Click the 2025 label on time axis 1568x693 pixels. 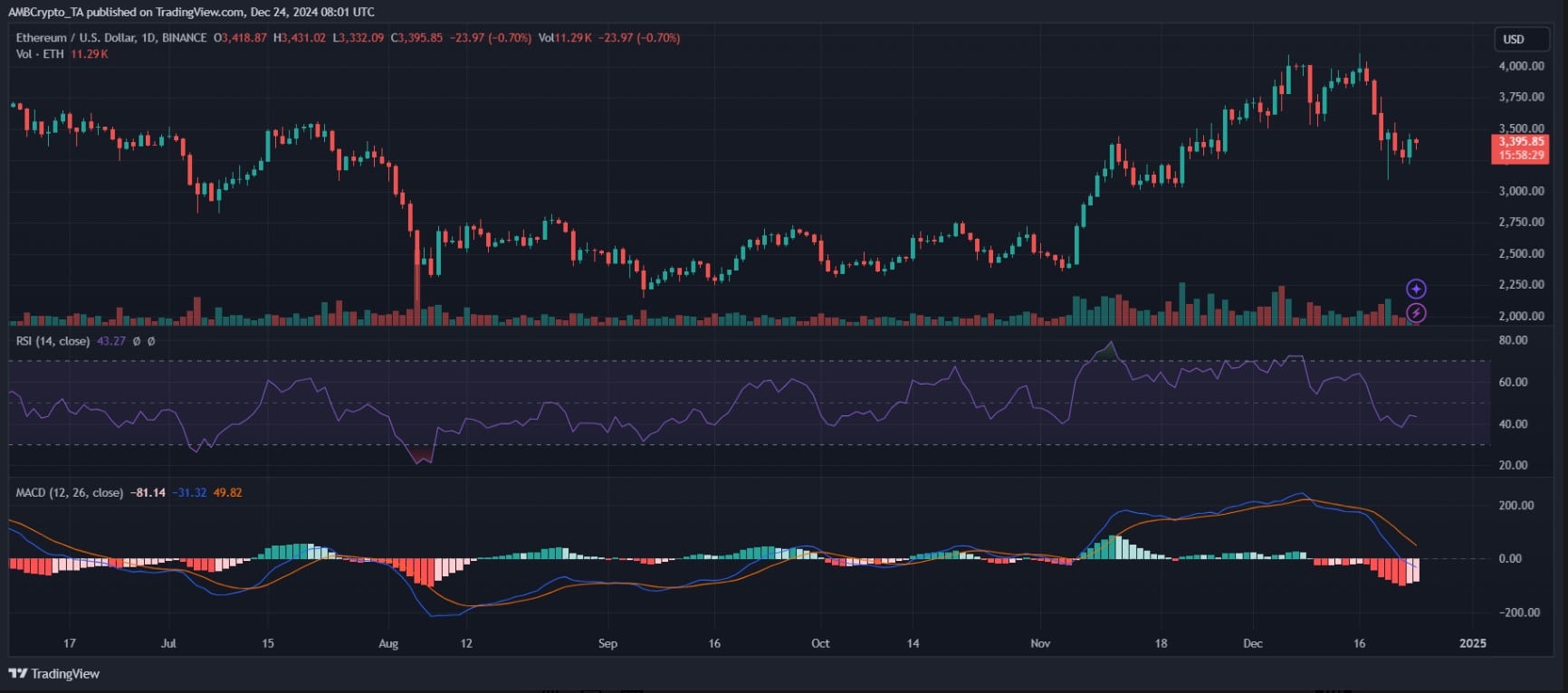(1473, 643)
